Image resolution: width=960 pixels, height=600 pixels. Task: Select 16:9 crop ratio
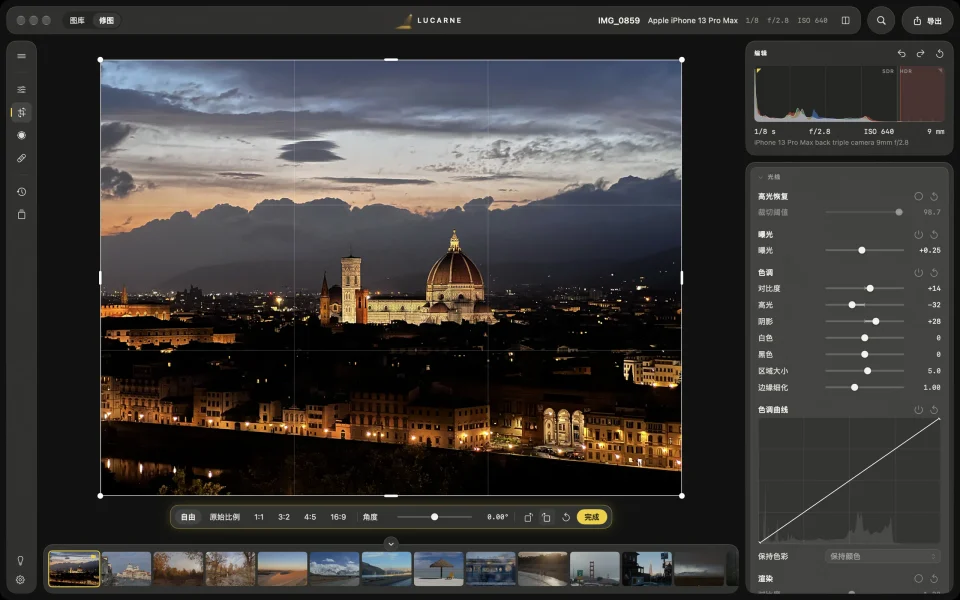[339, 517]
